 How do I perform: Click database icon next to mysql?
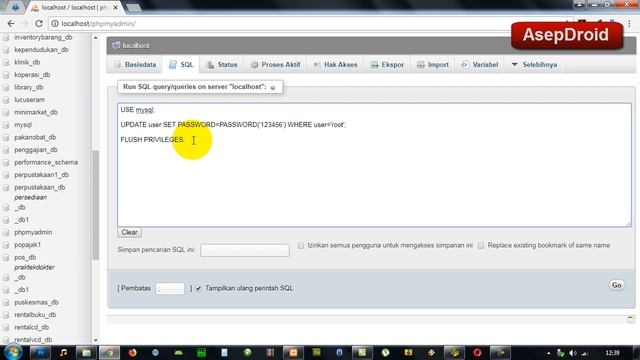(x=6, y=125)
